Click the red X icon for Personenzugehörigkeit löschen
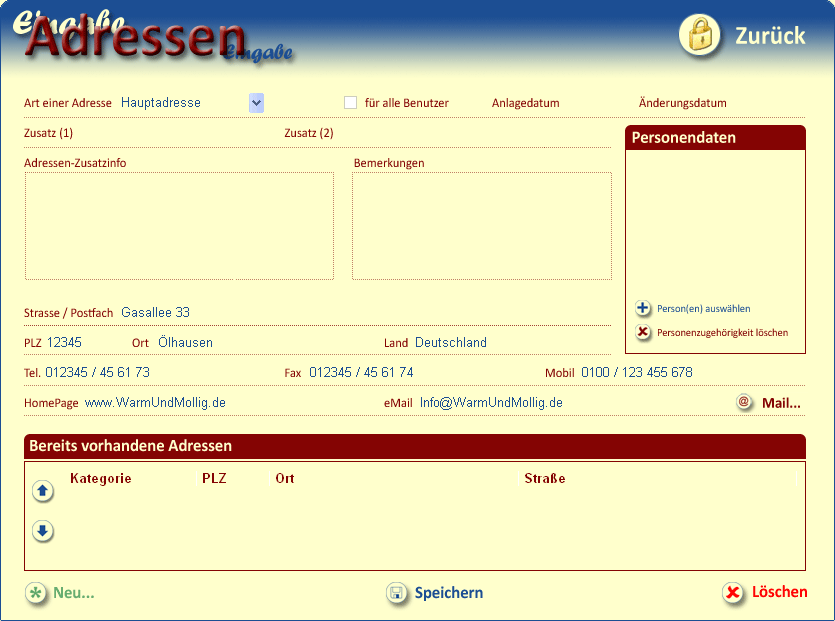Screen dimensions: 835x621 643,332
